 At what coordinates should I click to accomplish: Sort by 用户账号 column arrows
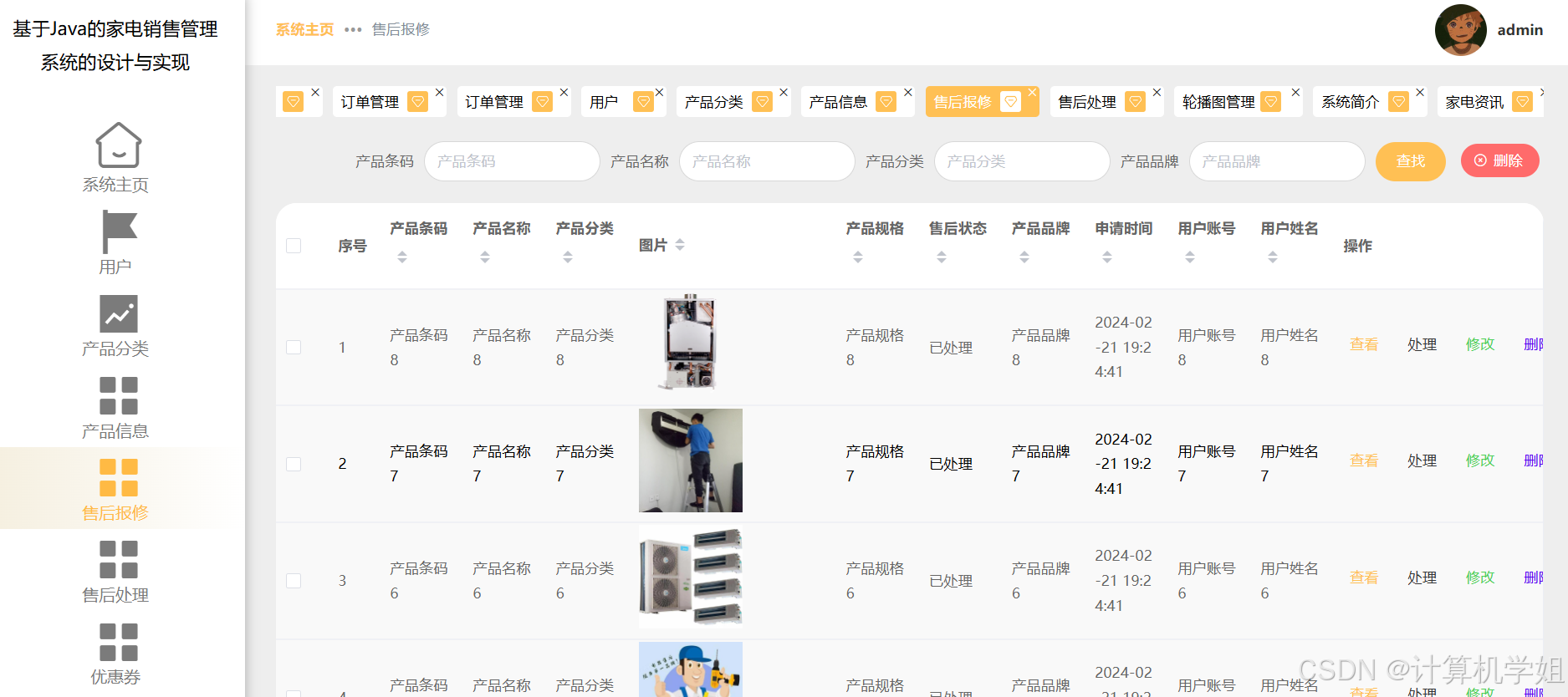[1190, 257]
